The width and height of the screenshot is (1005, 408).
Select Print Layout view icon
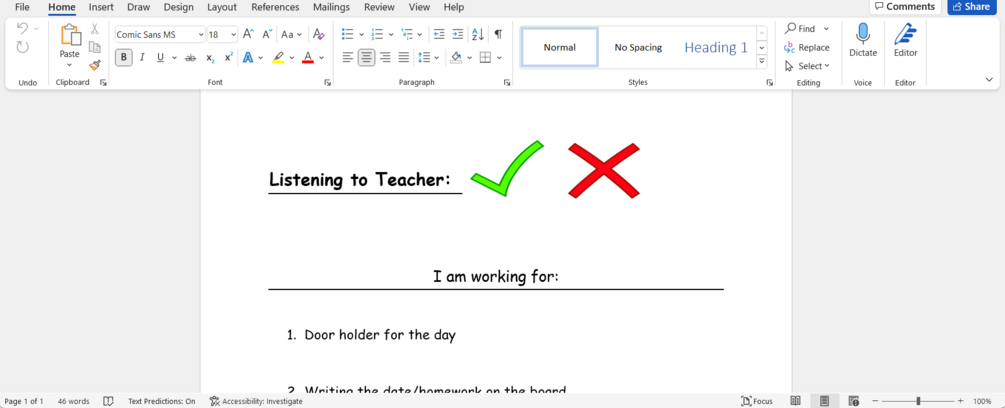[824, 401]
